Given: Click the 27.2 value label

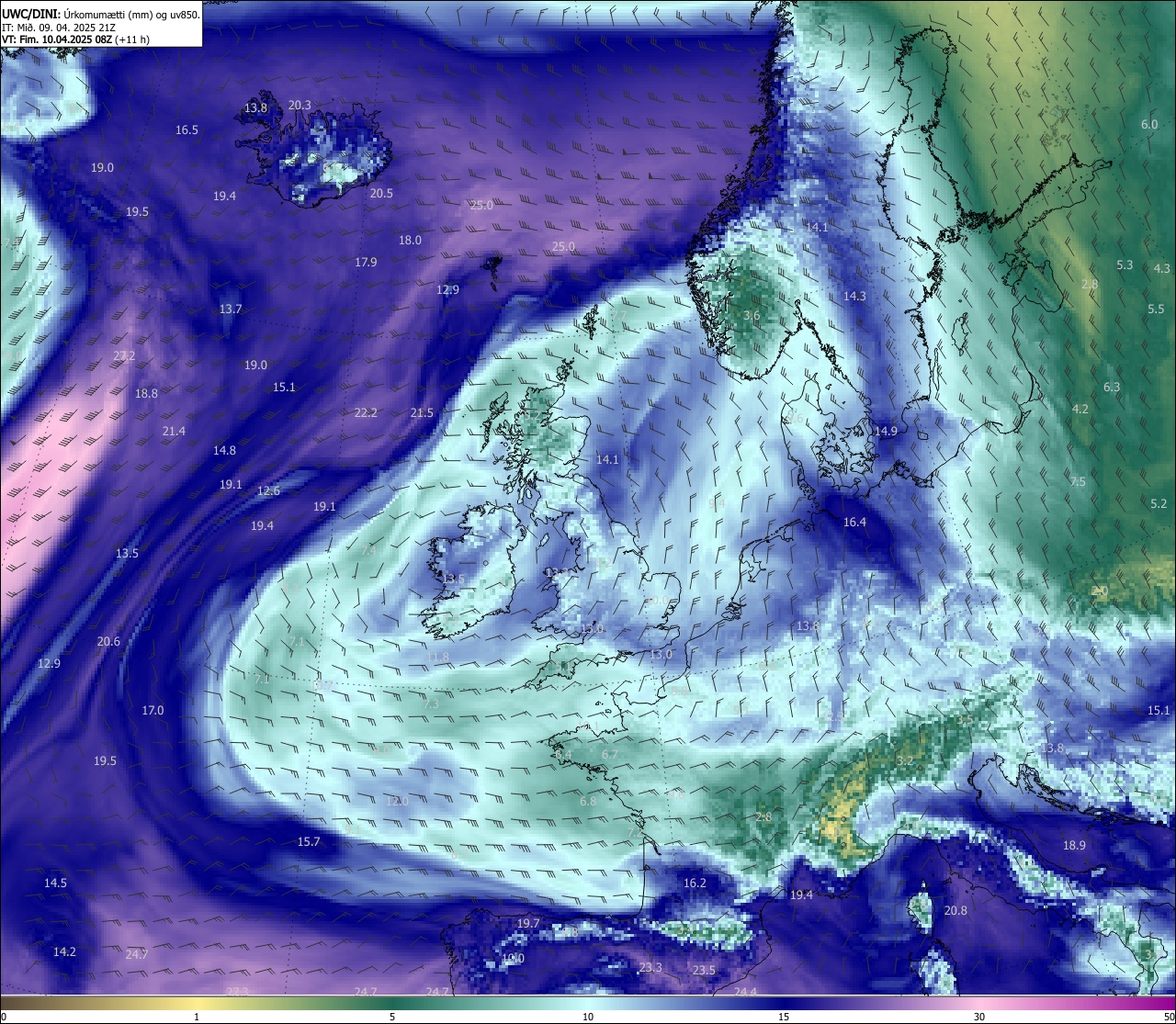Looking at the screenshot, I should [124, 356].
